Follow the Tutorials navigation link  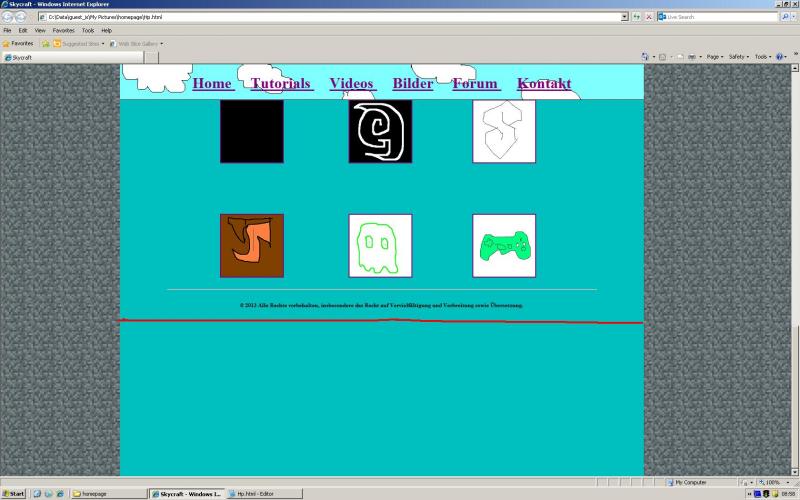281,83
